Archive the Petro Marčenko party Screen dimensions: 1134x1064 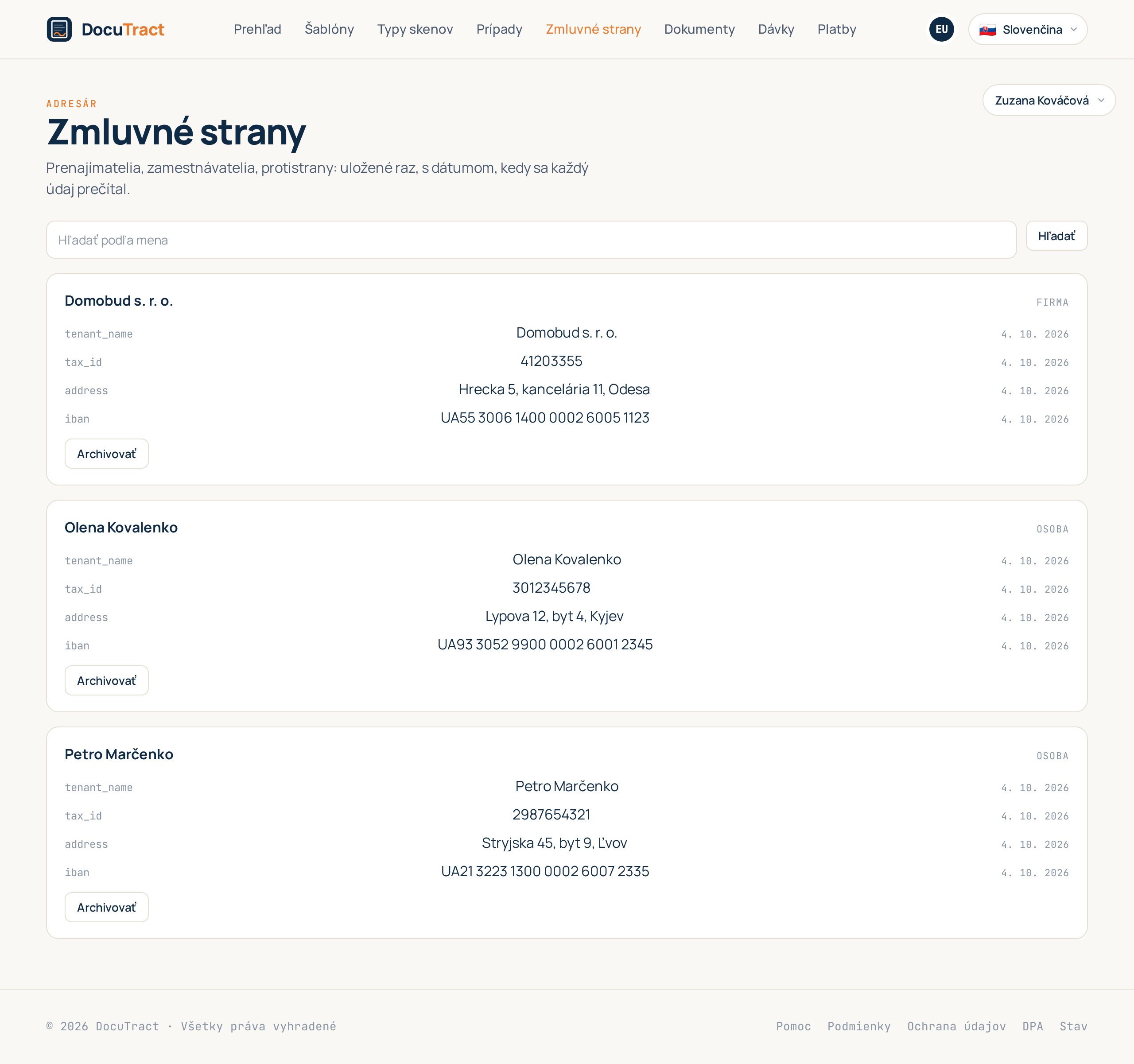click(107, 907)
